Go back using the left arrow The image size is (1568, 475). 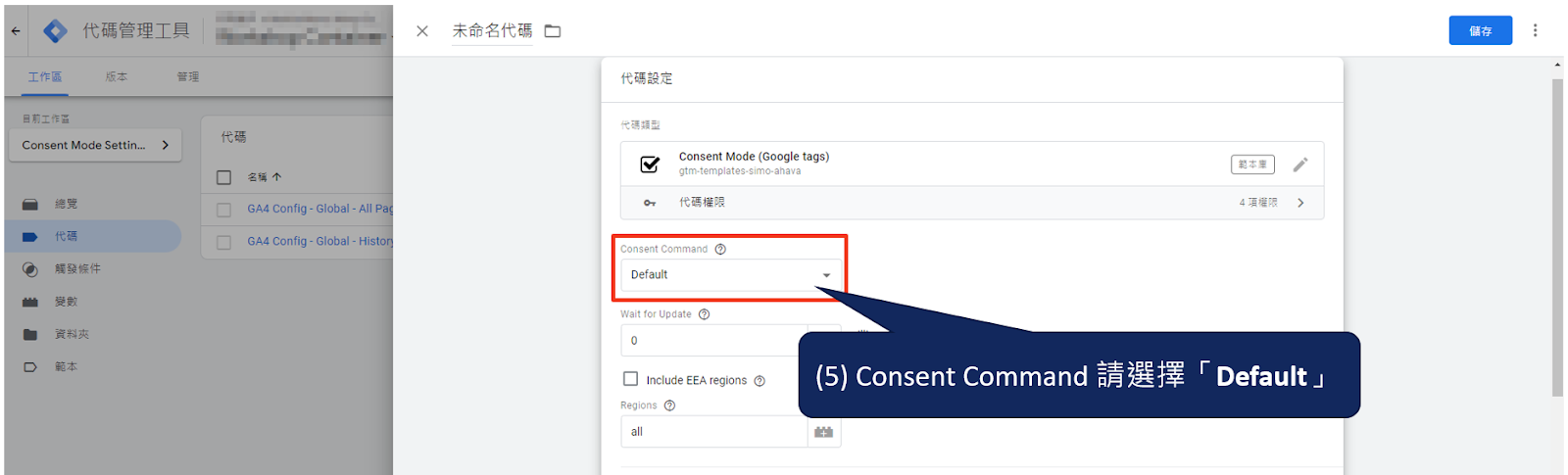coord(16,31)
